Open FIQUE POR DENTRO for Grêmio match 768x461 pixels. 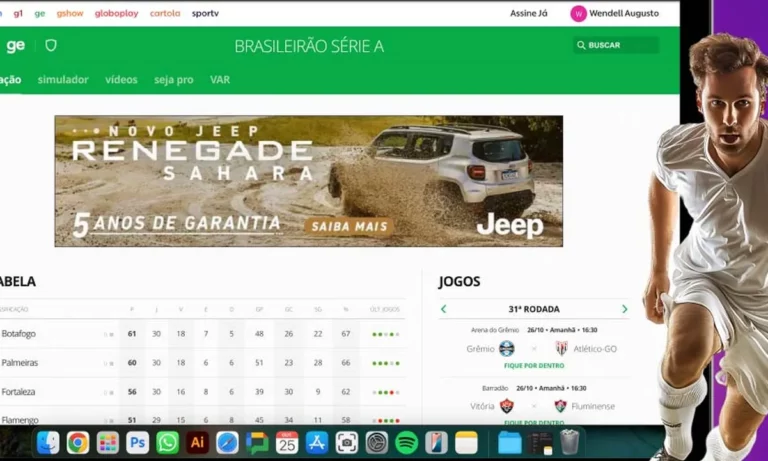[534, 366]
